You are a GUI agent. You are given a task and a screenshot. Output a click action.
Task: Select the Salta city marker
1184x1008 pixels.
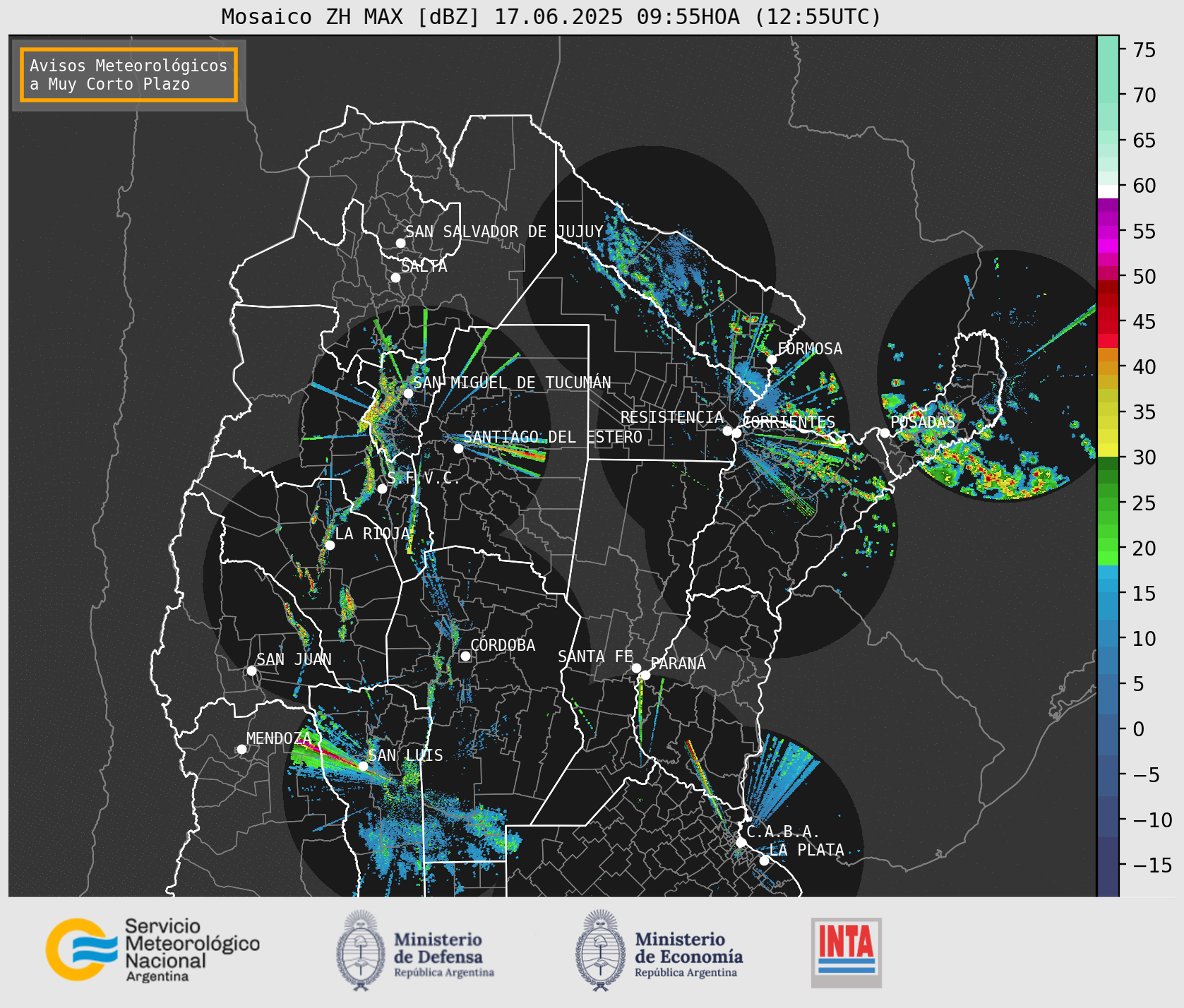coord(396,277)
